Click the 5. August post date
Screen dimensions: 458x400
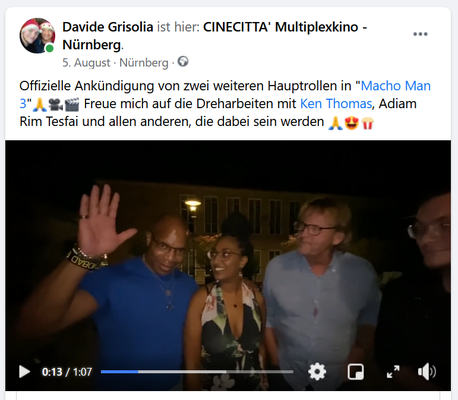coord(86,63)
